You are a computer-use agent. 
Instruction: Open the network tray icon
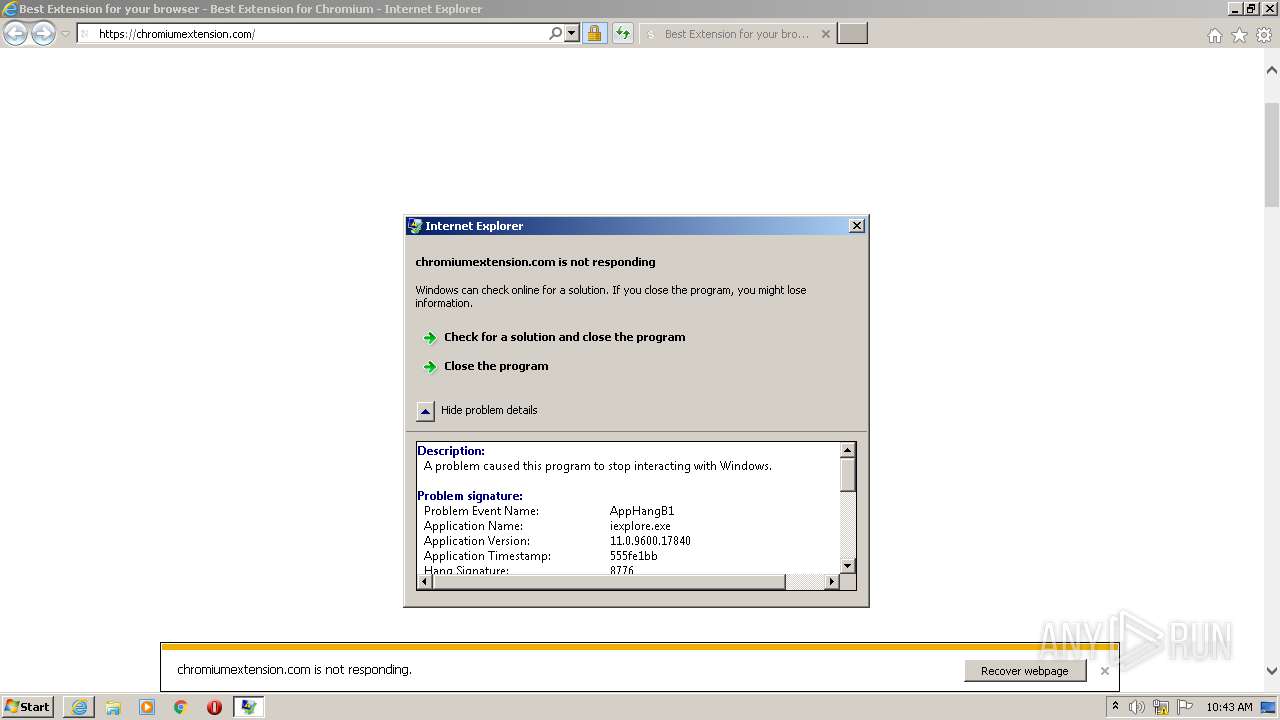[1161, 707]
